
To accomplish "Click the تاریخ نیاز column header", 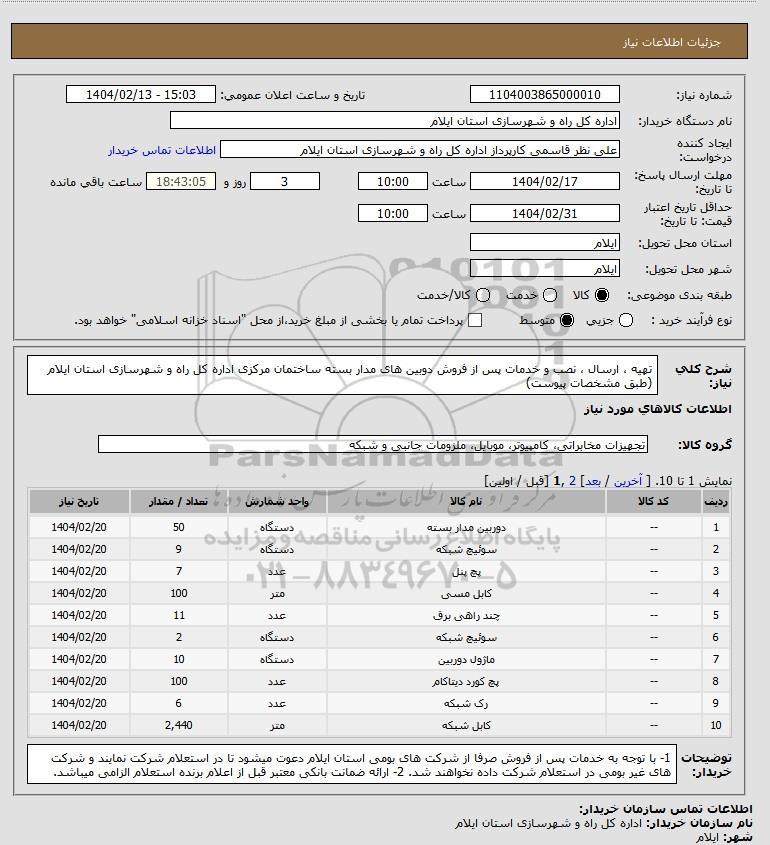I will point(79,502).
